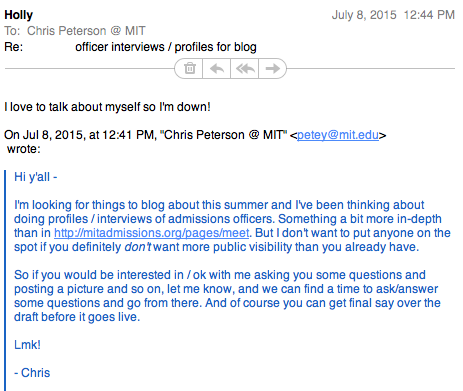
Task: Click recipient Chris Peterson @ MIT
Action: coord(86,31)
